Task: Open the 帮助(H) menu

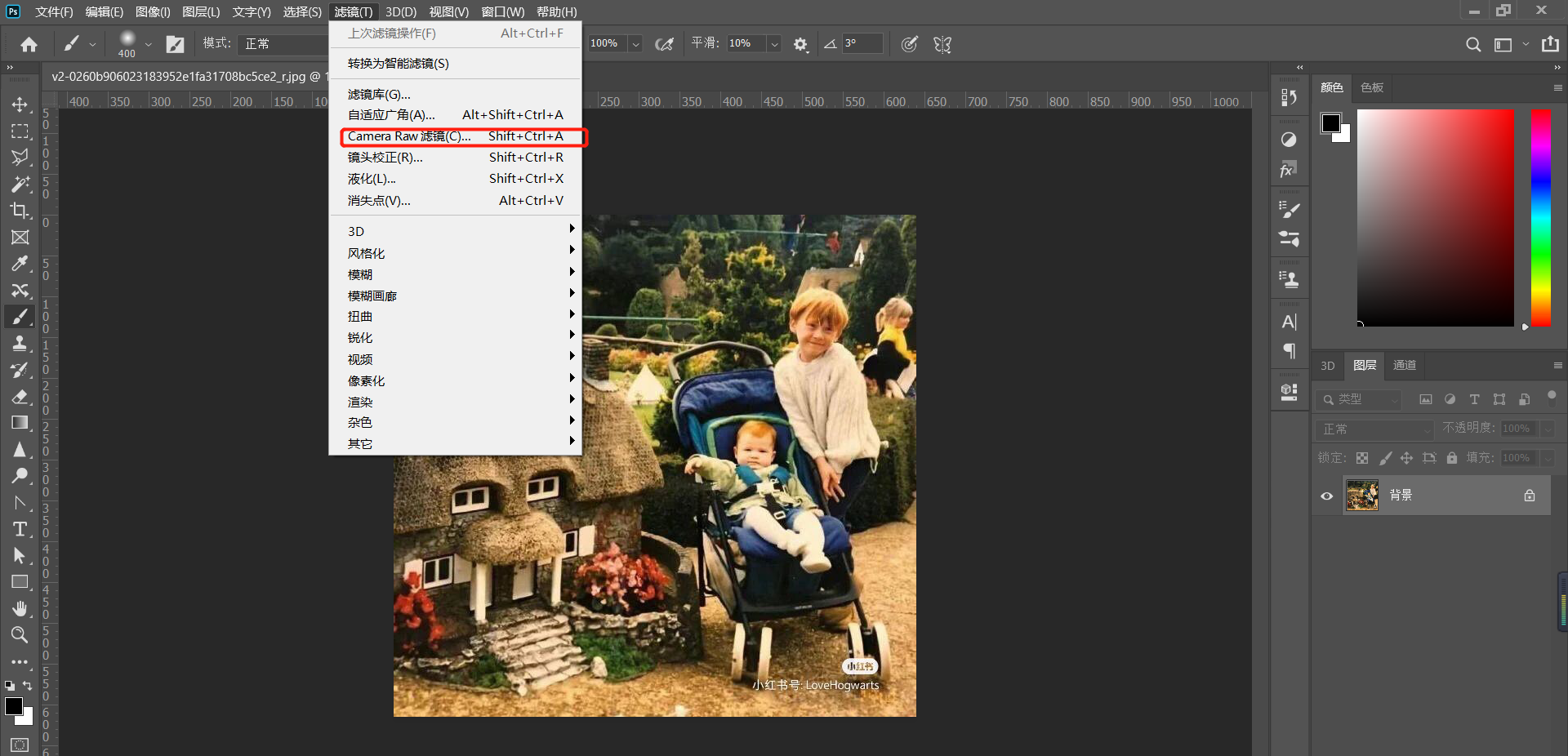Action: pyautogui.click(x=556, y=11)
